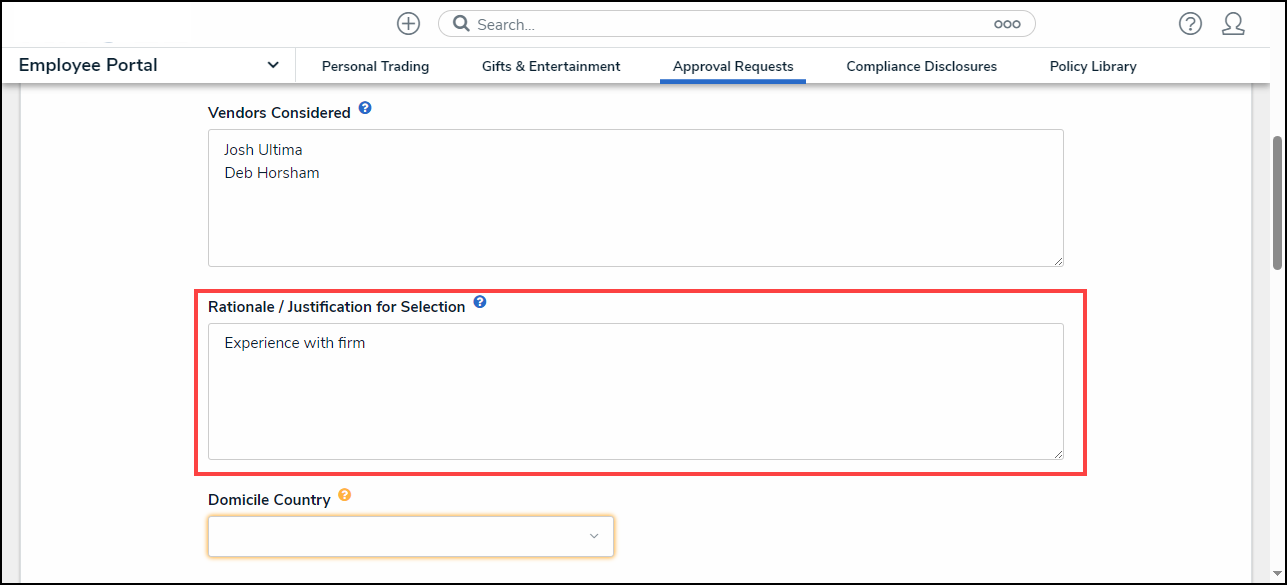Open advanced search options via ellipsis icon
The image size is (1287, 585).
(x=1006, y=24)
